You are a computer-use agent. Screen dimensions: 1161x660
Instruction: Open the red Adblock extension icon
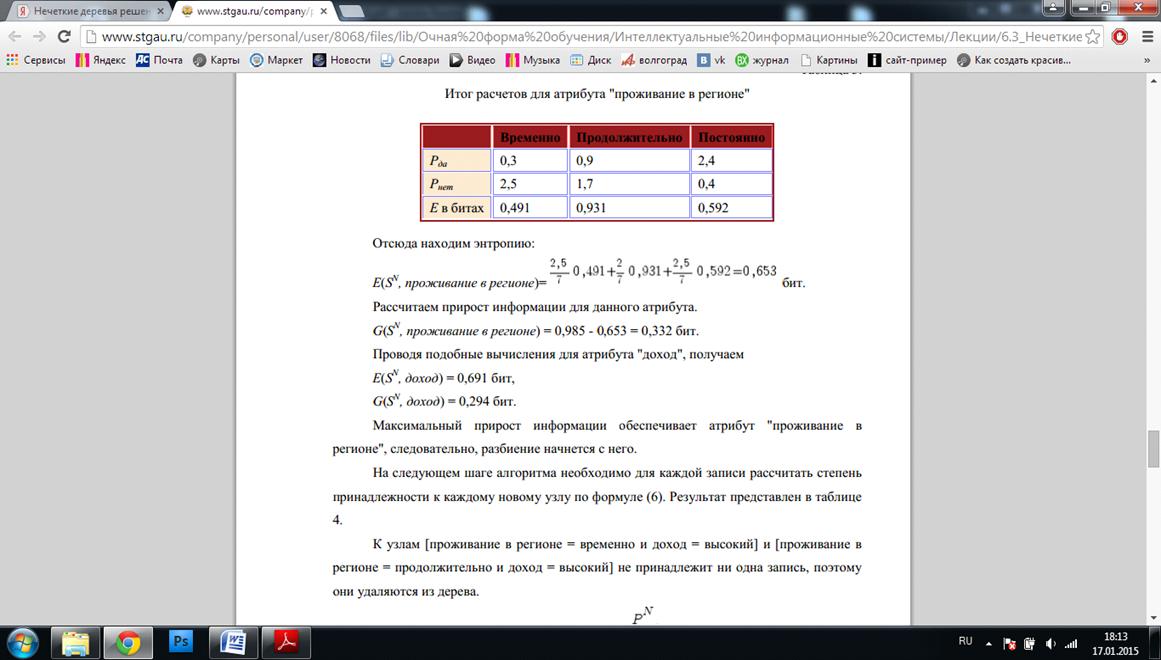pos(1120,36)
